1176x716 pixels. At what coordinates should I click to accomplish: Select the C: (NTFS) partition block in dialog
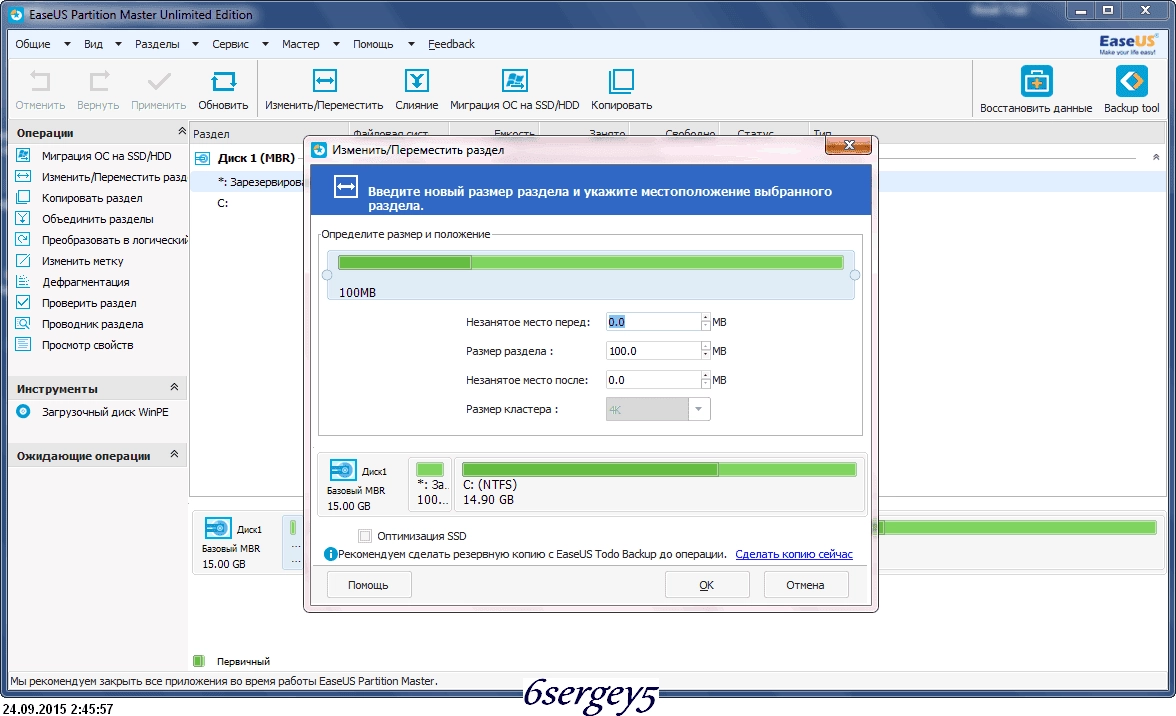point(658,484)
